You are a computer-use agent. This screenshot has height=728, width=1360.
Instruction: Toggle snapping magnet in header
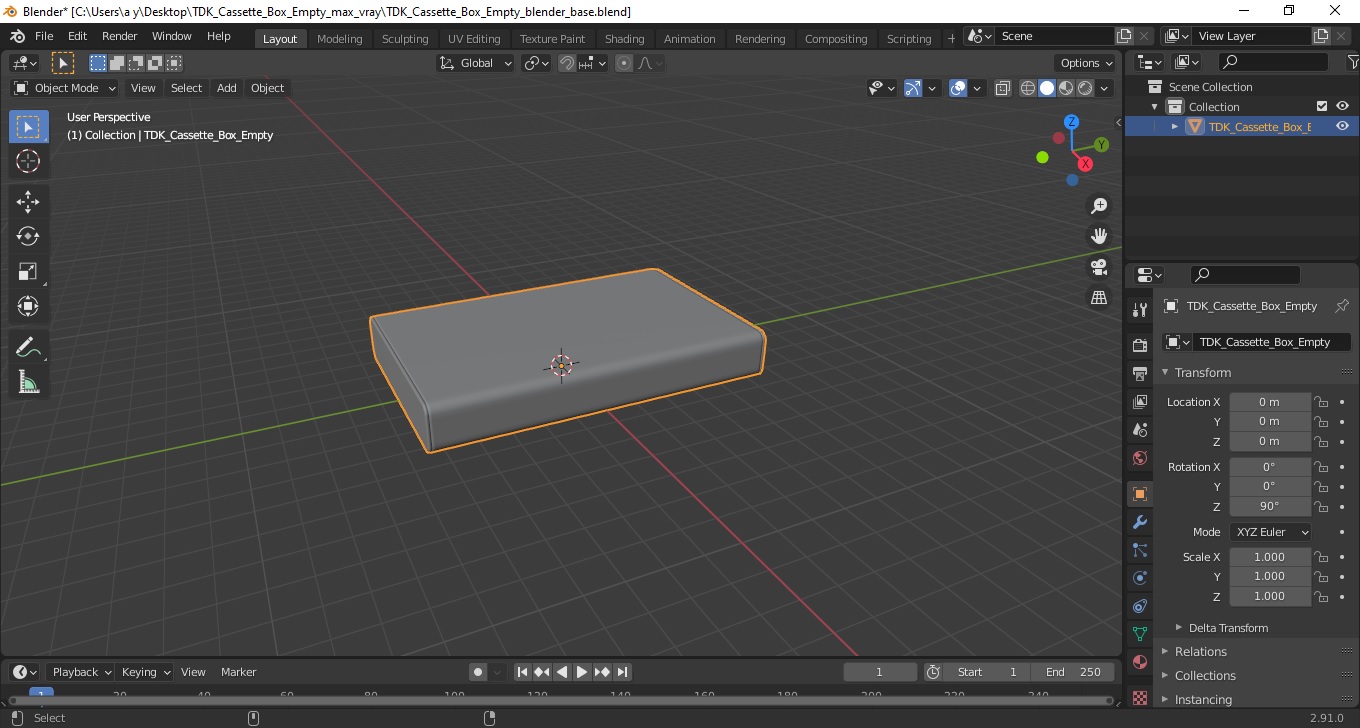(567, 63)
